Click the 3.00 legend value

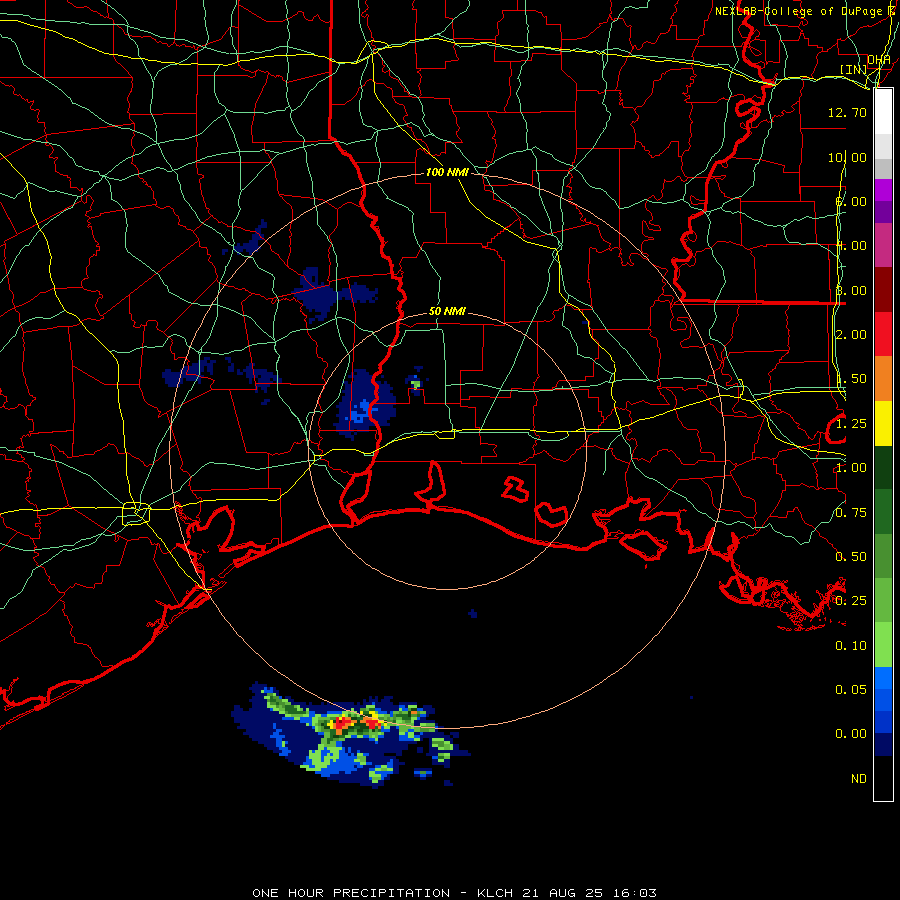click(x=851, y=290)
